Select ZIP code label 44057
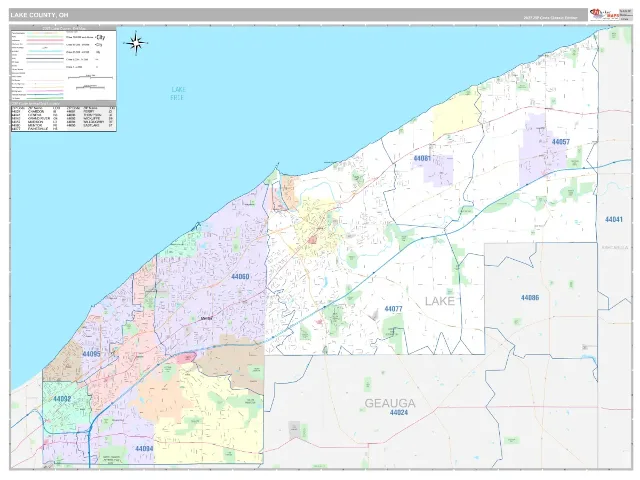This screenshot has height=480, width=640. tap(560, 142)
